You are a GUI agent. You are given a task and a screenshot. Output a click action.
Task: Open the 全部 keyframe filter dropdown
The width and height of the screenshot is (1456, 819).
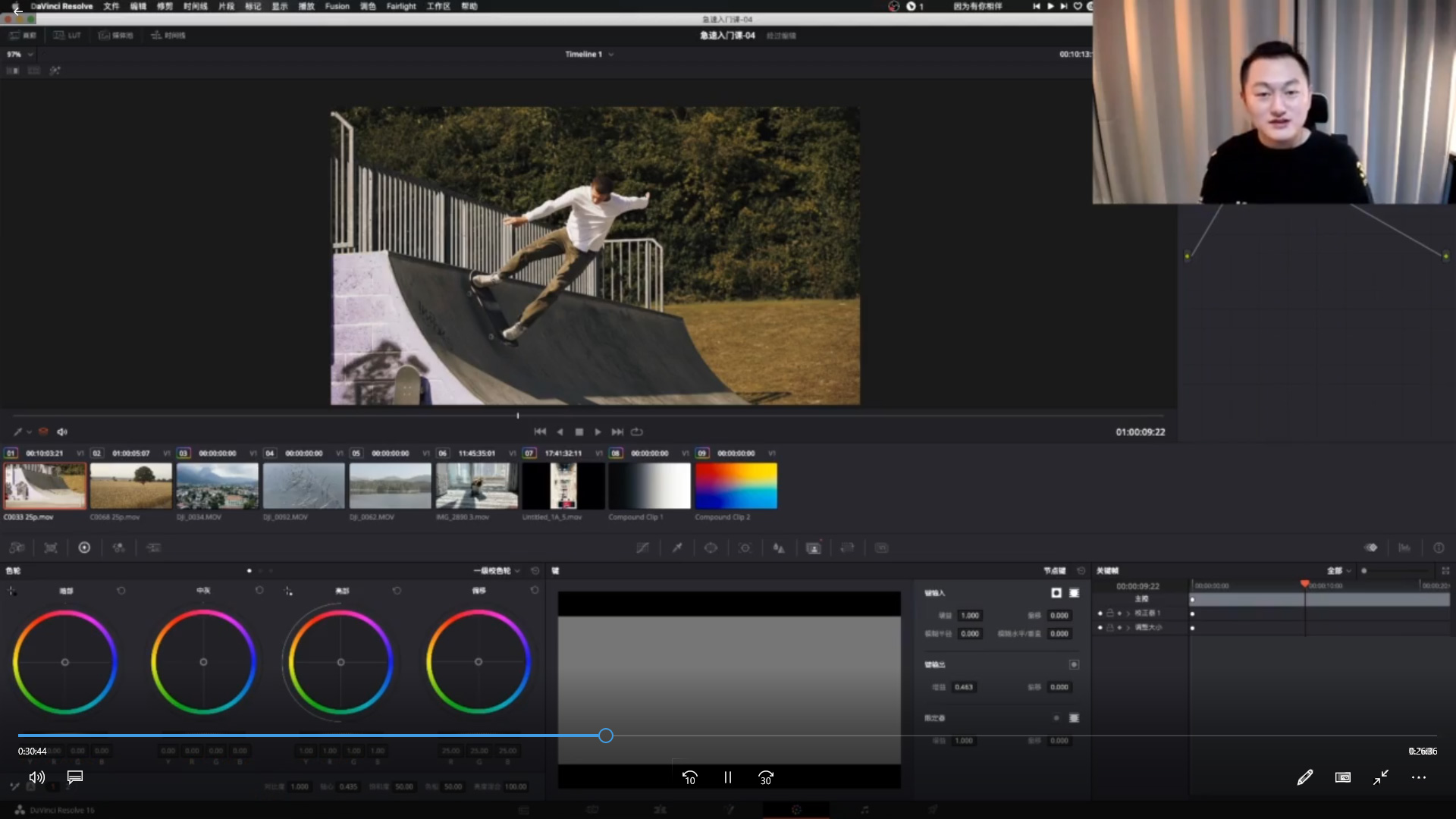point(1339,571)
